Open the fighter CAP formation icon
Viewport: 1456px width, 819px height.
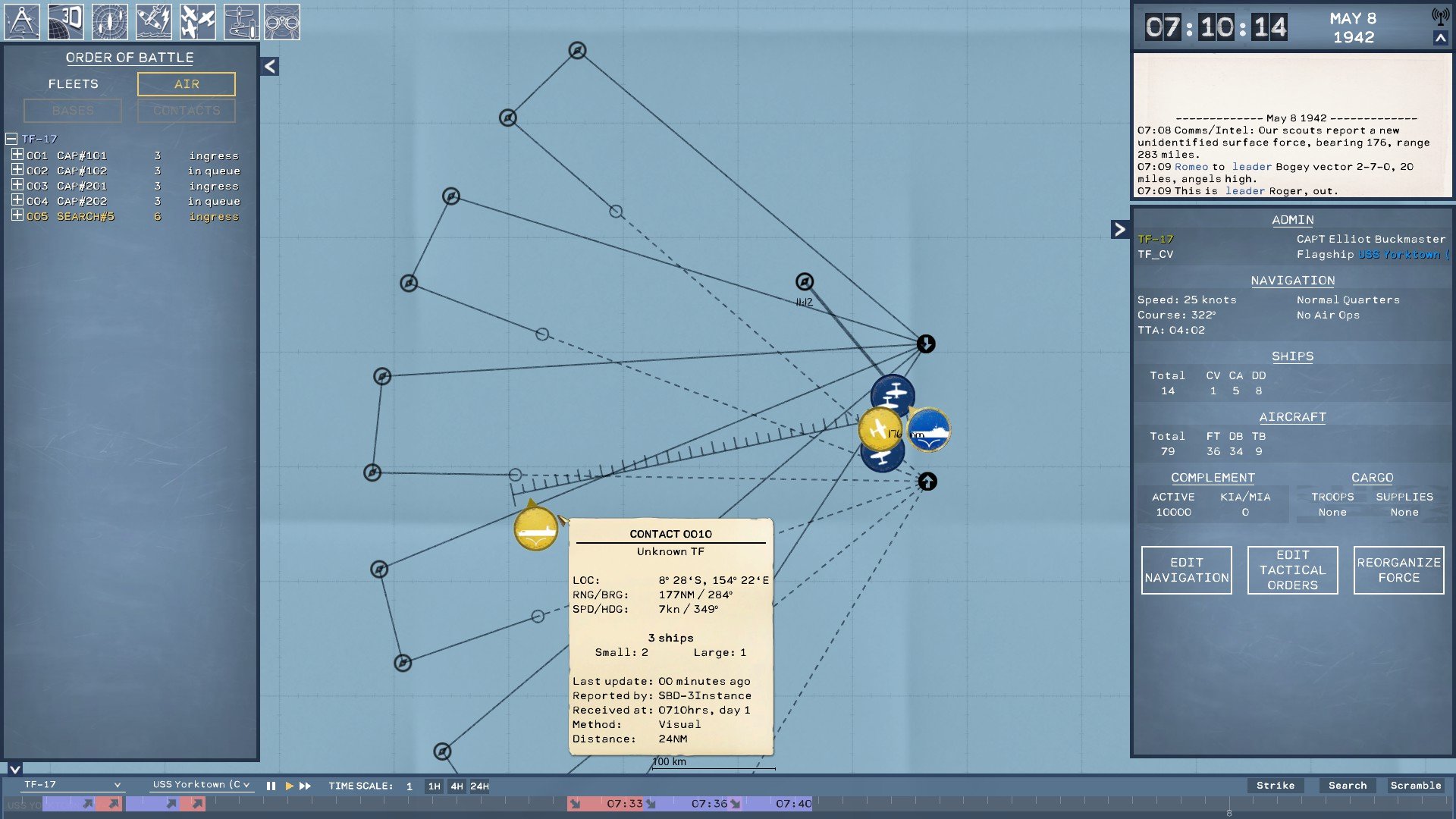tap(198, 21)
